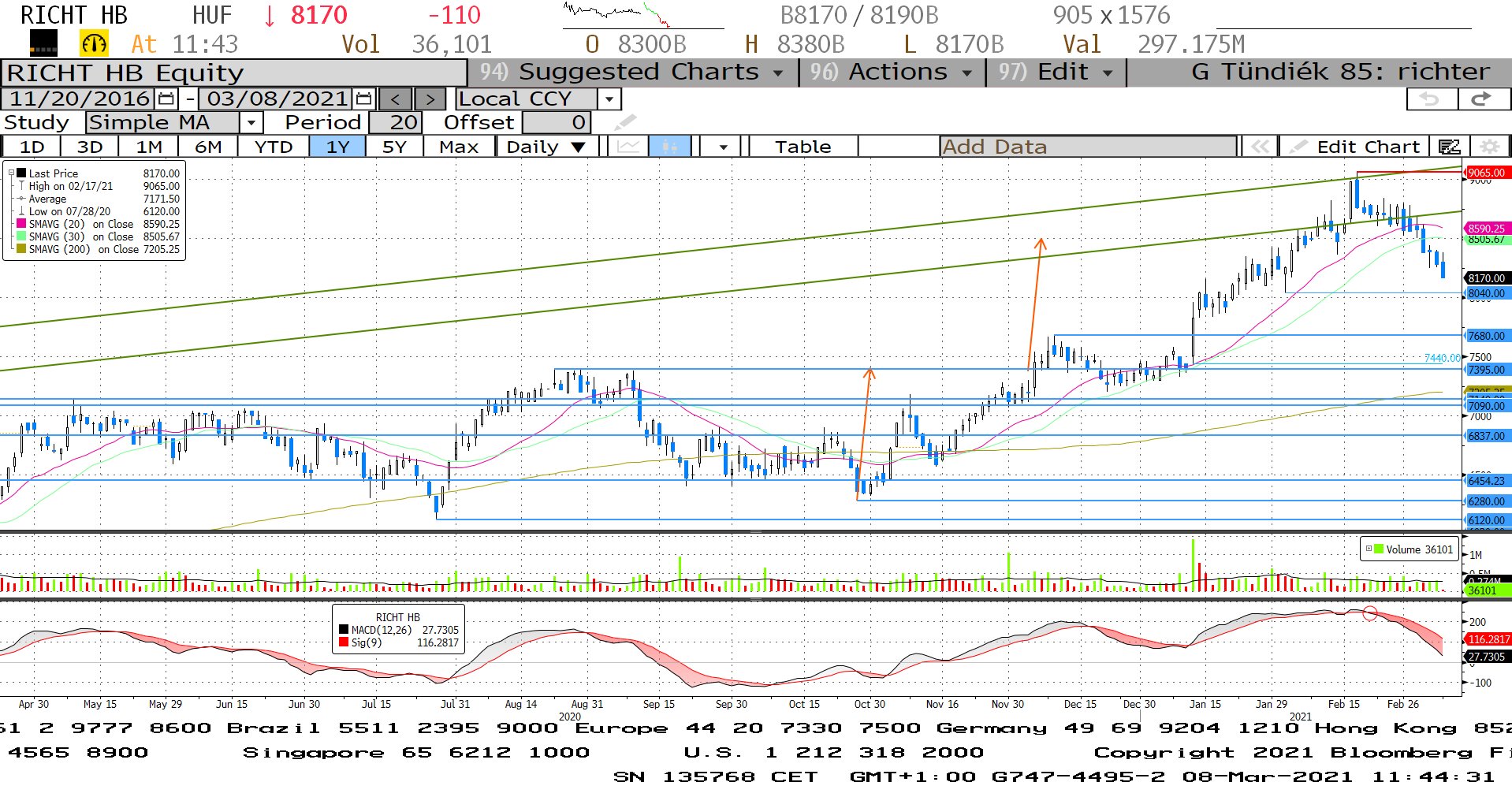The height and width of the screenshot is (808, 1512).
Task: Open the Simple MA study dropdown
Action: pyautogui.click(x=251, y=123)
